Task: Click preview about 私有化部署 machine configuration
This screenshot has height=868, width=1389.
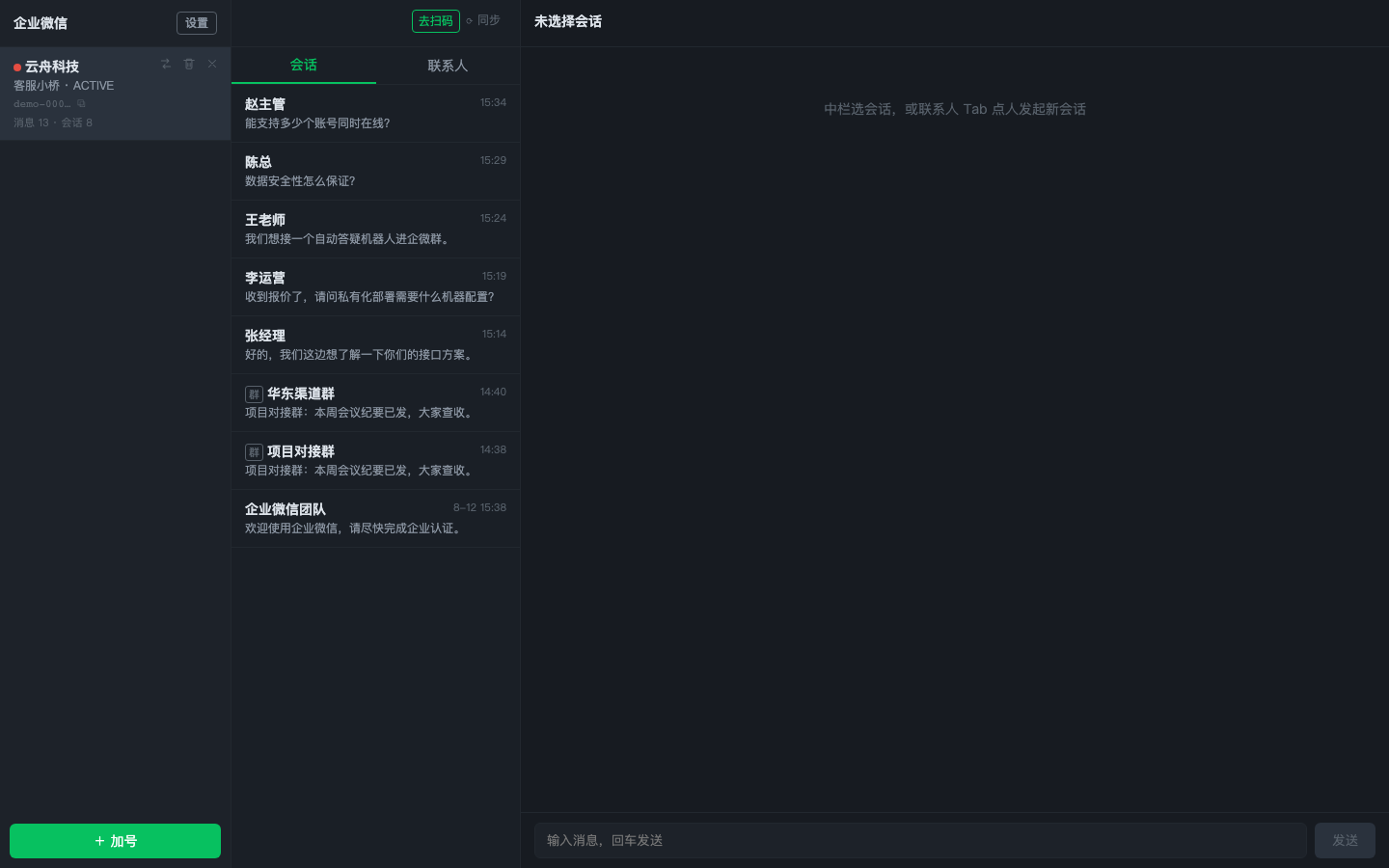Action: [x=369, y=297]
